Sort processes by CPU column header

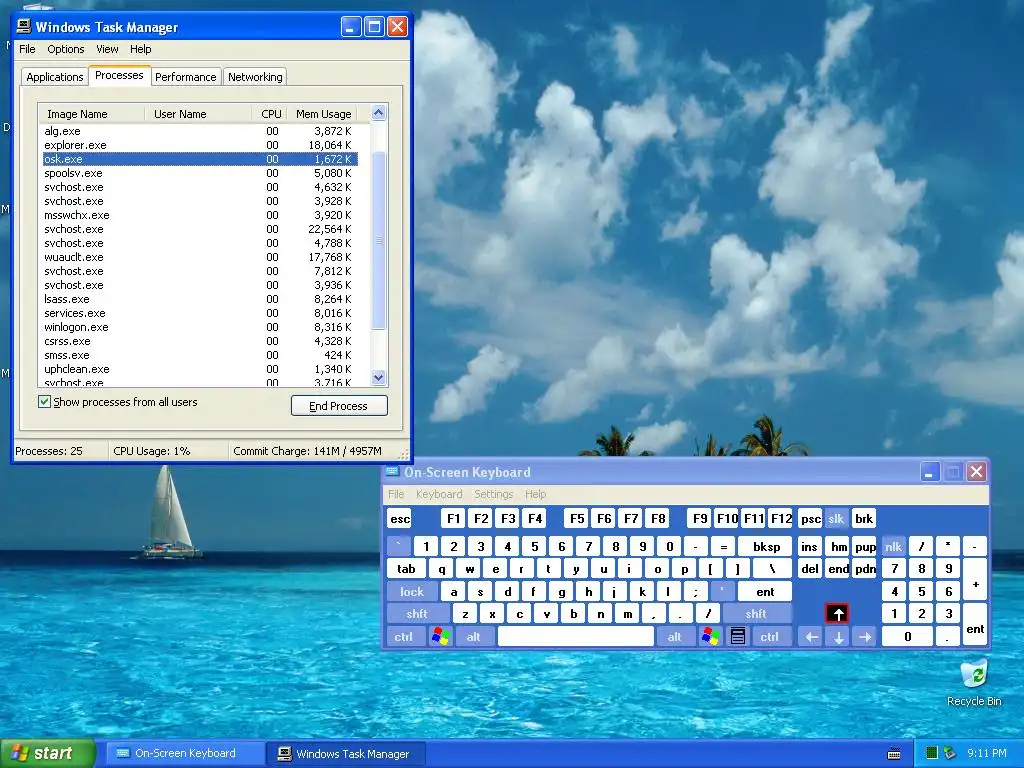click(271, 114)
